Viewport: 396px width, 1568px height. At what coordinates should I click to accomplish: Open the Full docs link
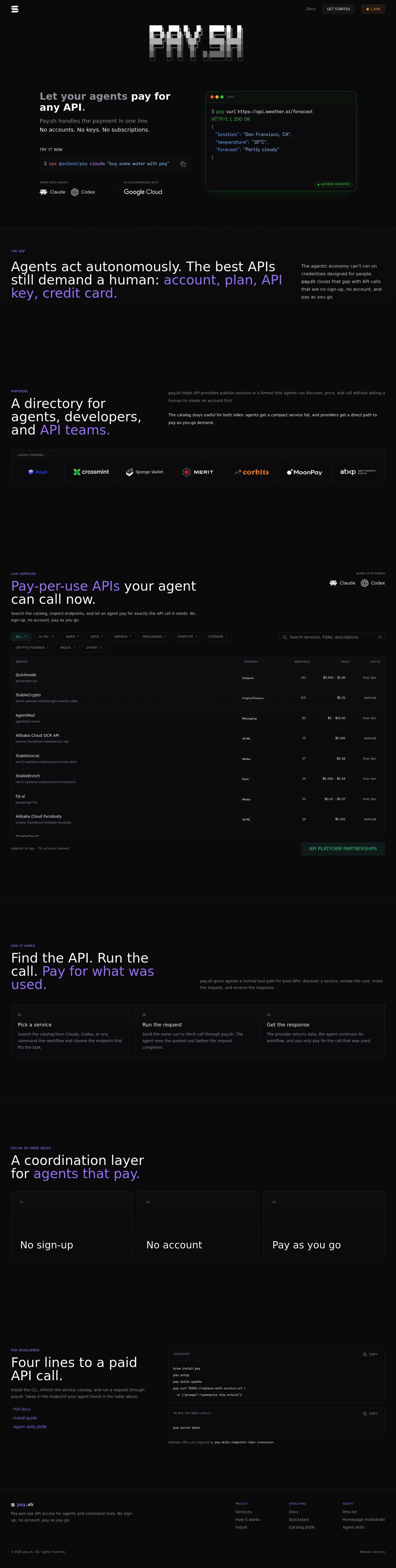coord(21,1409)
